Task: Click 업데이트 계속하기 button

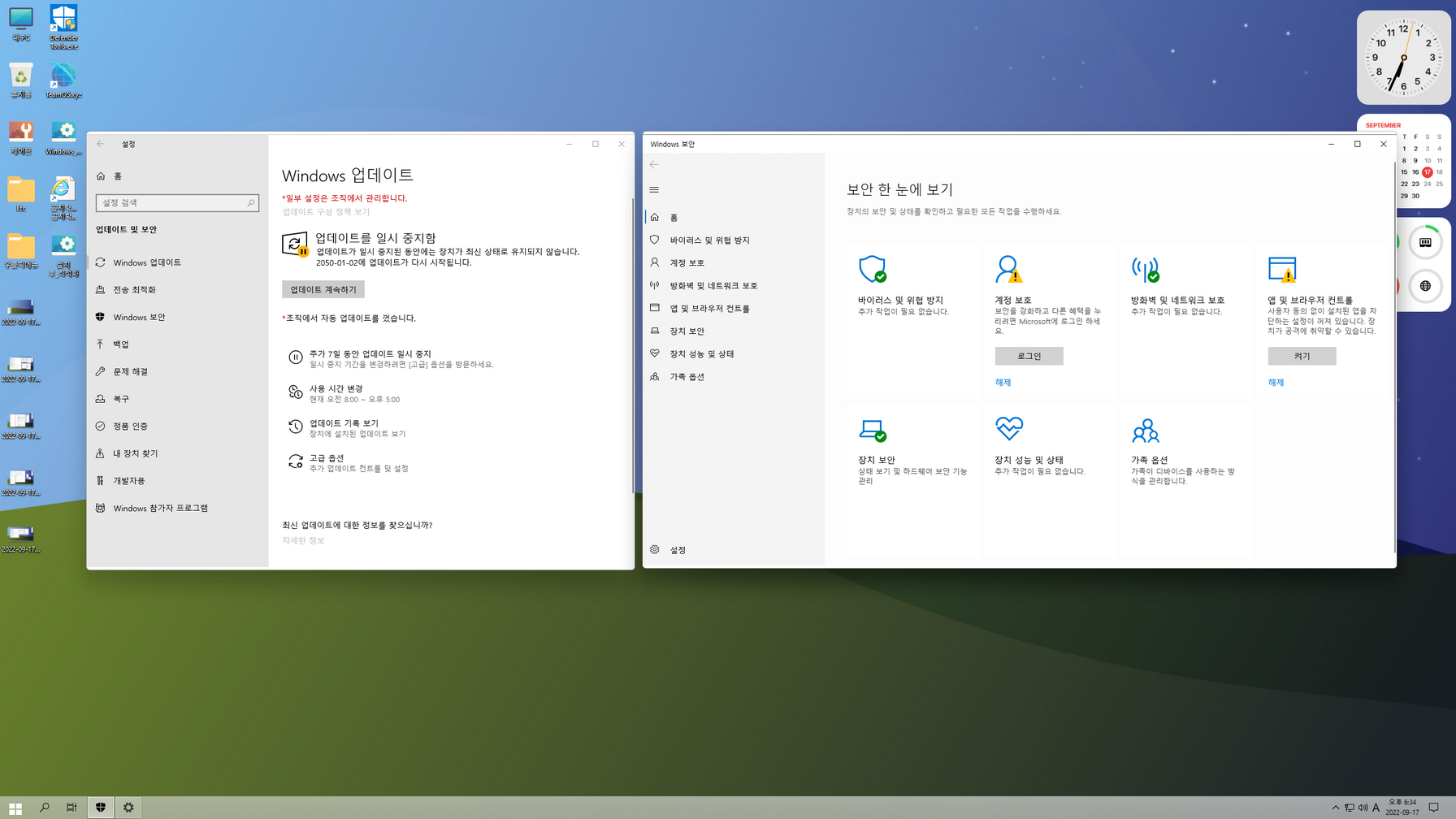Action: coord(323,290)
